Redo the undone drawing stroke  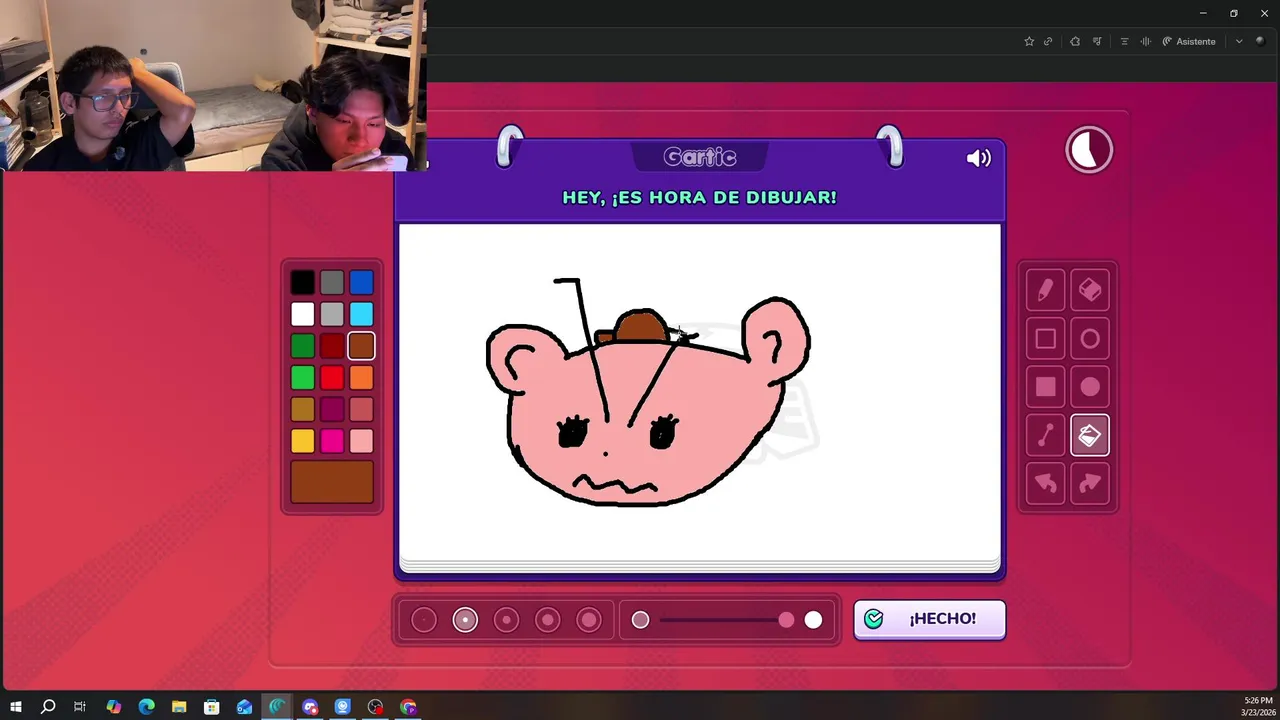pos(1090,483)
